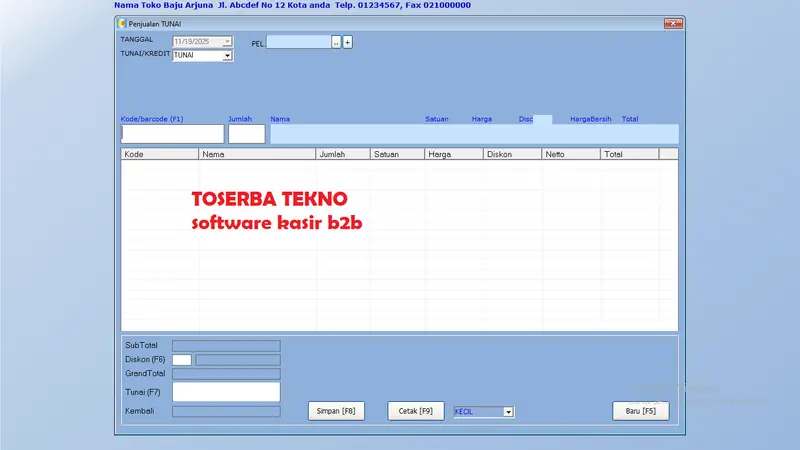Click the Penjualan TUNAI window icon

pyautogui.click(x=122, y=22)
